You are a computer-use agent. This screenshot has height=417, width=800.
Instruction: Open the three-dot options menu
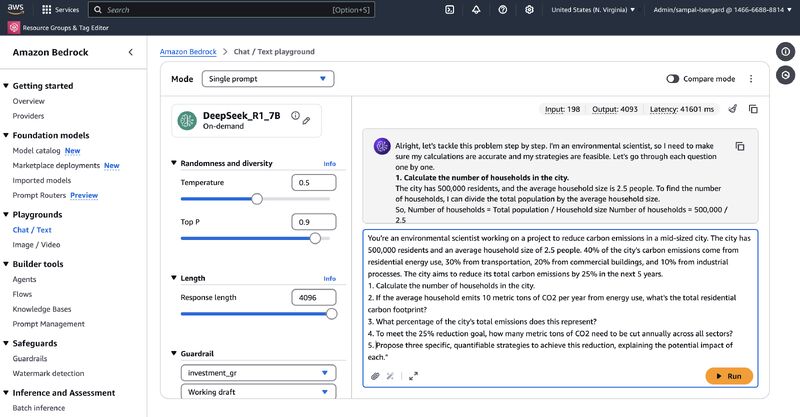point(751,79)
